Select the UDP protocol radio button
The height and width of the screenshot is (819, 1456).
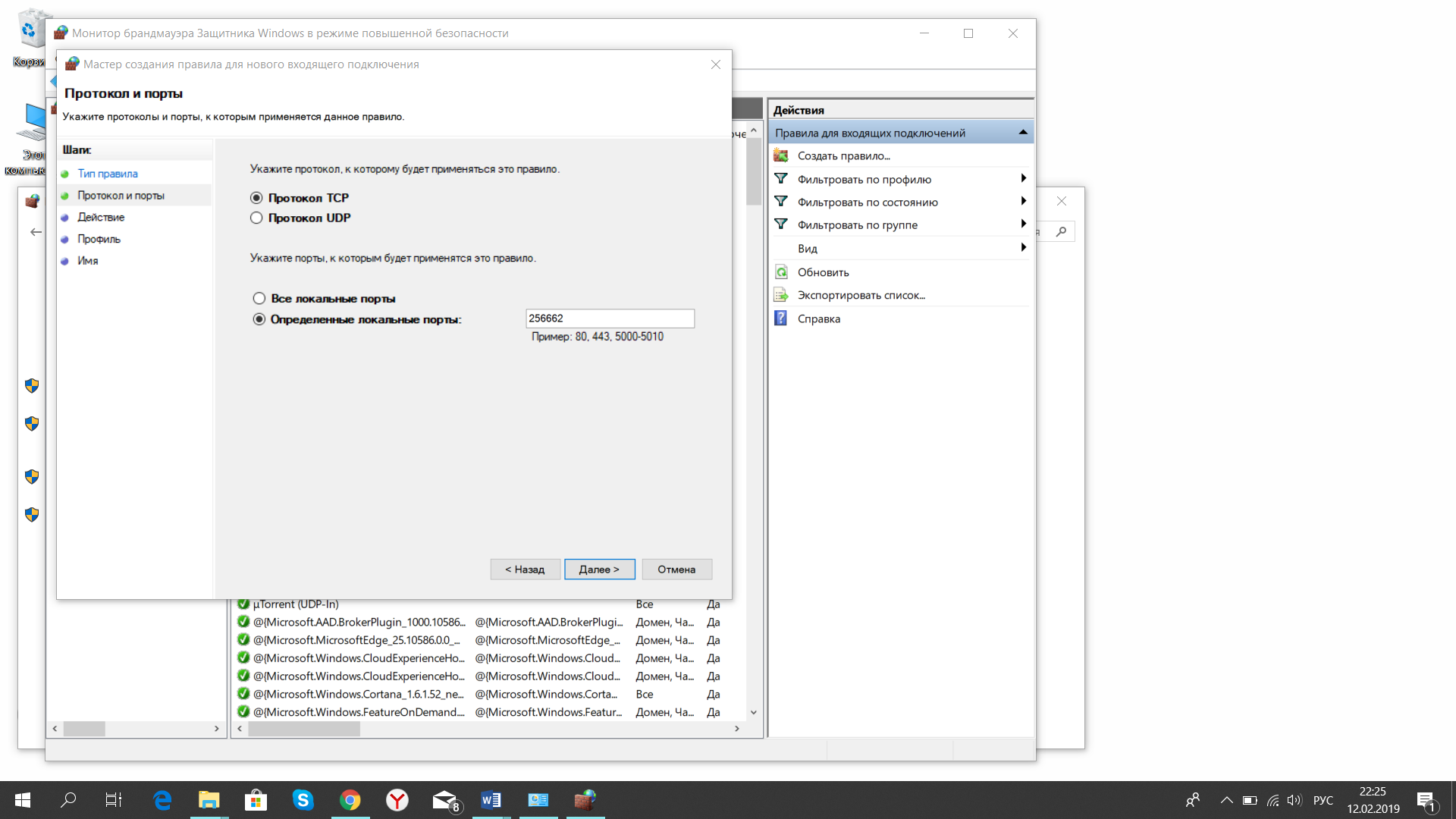point(256,218)
